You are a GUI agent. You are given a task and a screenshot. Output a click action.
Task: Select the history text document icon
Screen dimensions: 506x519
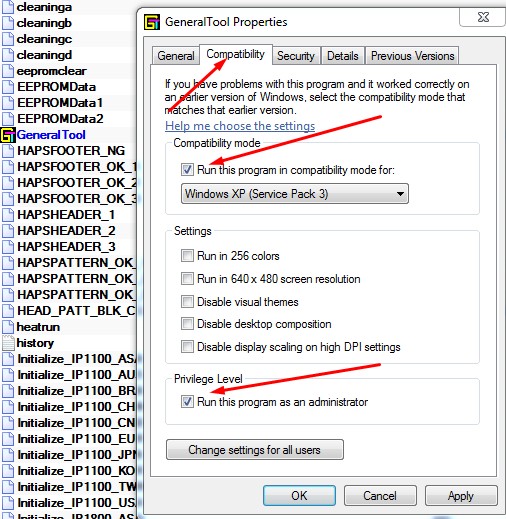8,343
